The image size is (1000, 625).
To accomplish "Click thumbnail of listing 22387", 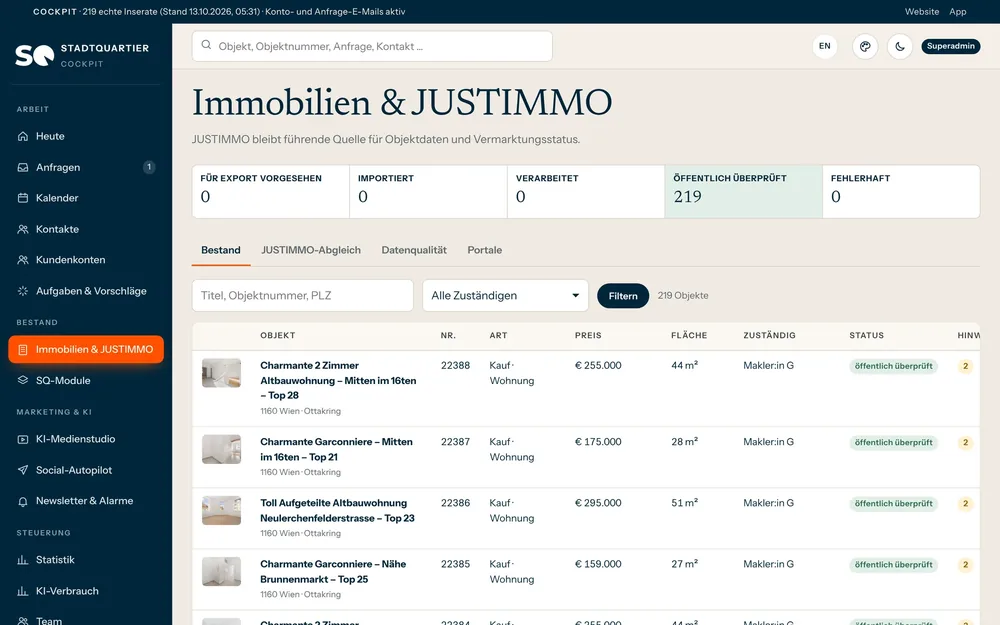I will tap(221, 450).
